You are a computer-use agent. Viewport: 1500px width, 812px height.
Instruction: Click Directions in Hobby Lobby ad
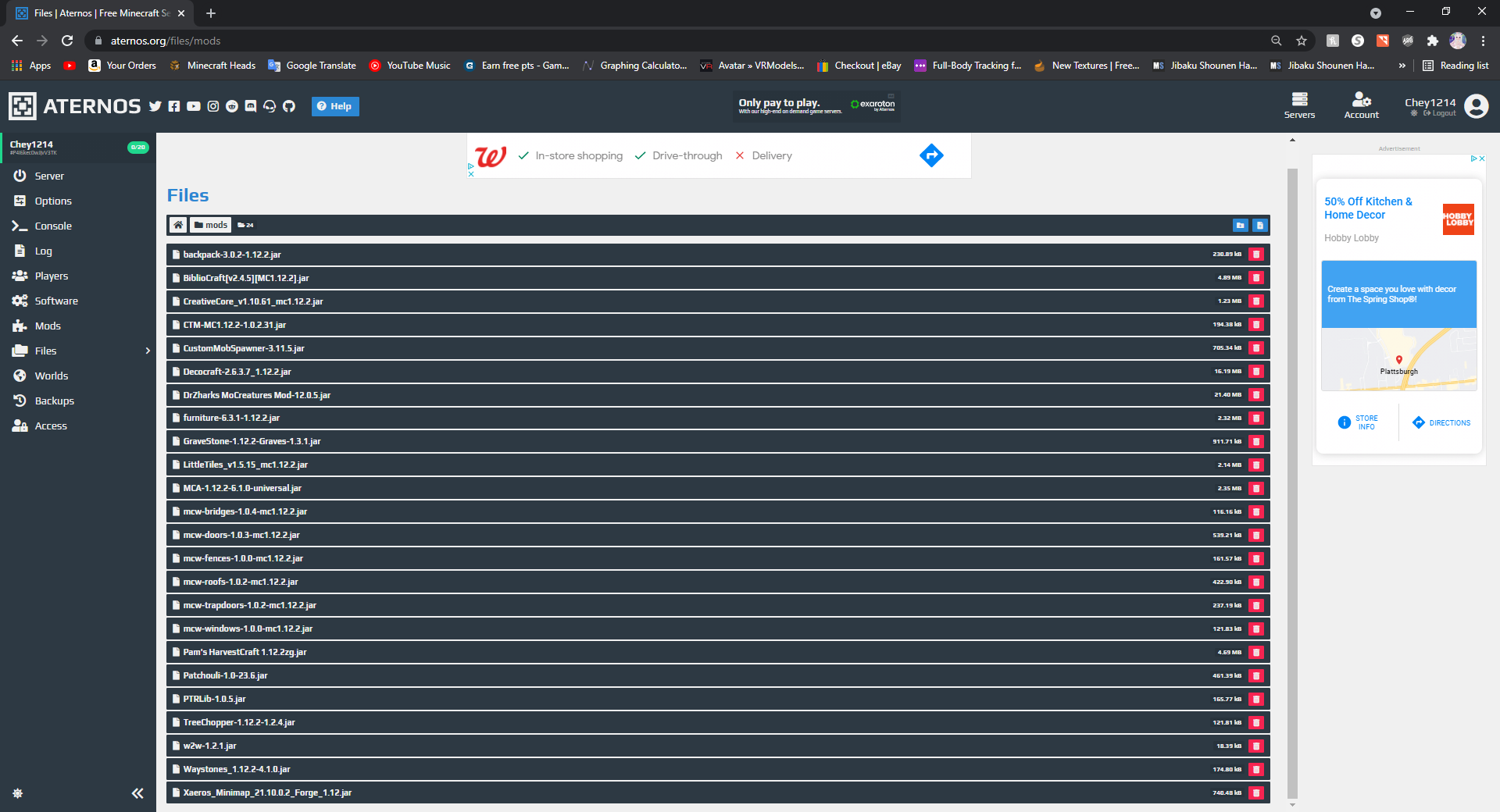coord(1441,422)
